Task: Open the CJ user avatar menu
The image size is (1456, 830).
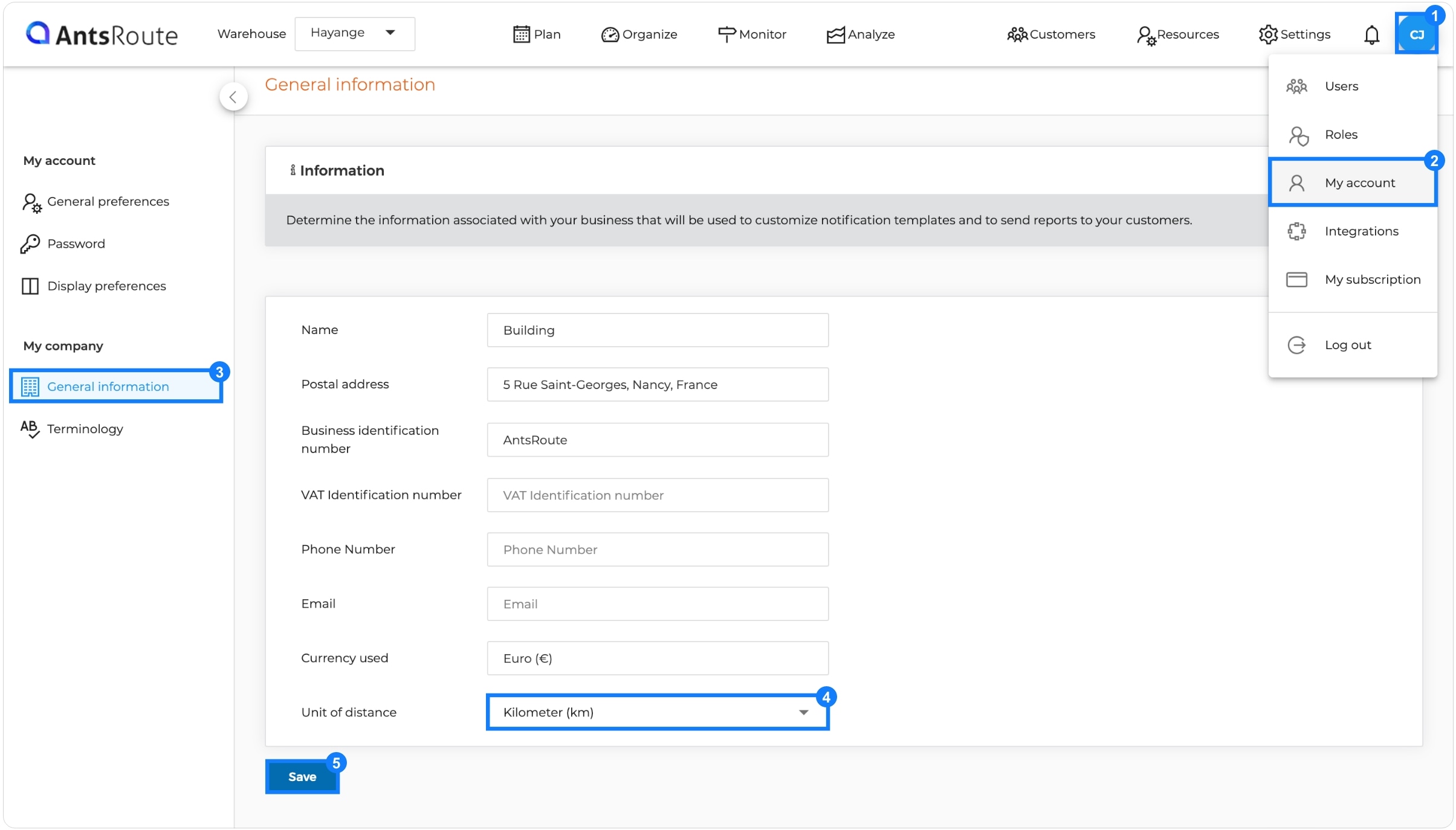Action: coord(1416,34)
